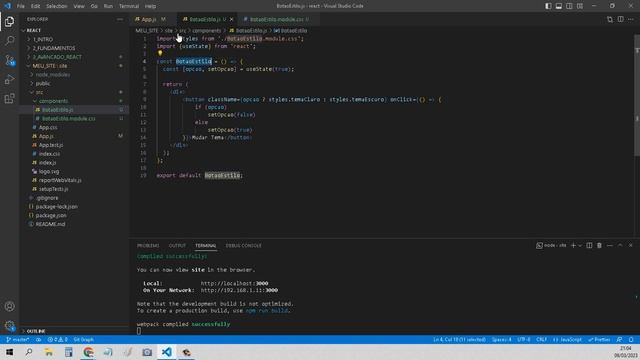This screenshot has width=640, height=360.
Task: Open the localhost:3000 link in terminal
Action: (x=234, y=283)
